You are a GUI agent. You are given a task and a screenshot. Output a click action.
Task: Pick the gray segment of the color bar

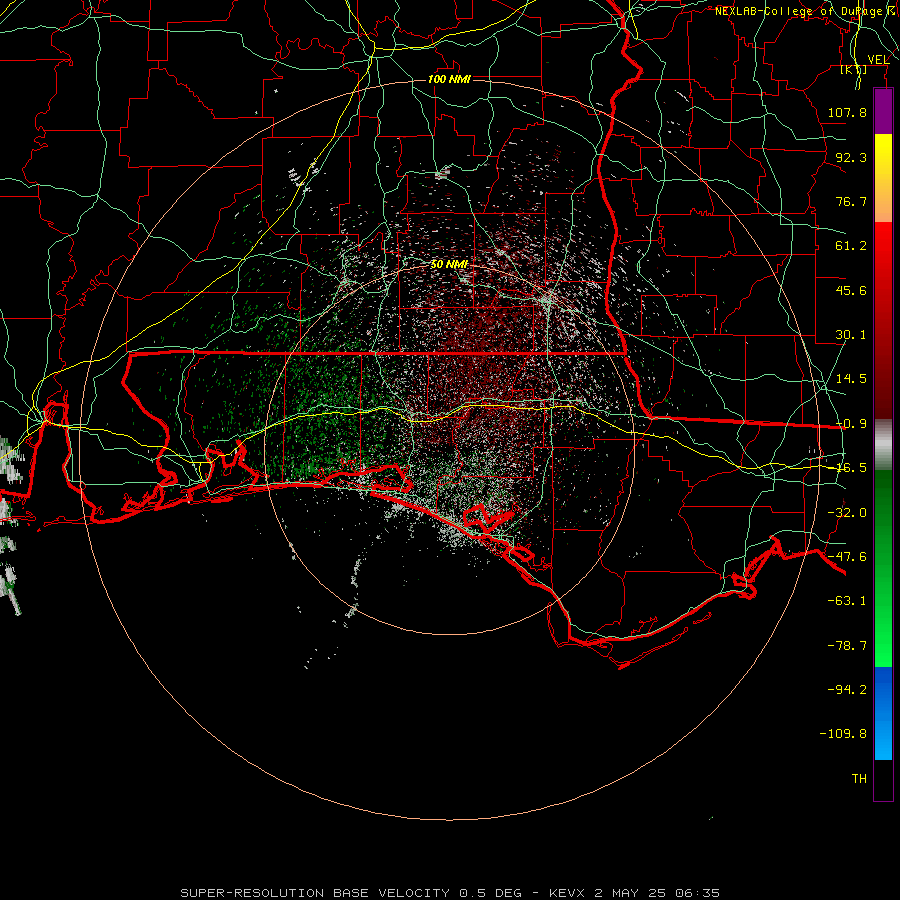883,444
